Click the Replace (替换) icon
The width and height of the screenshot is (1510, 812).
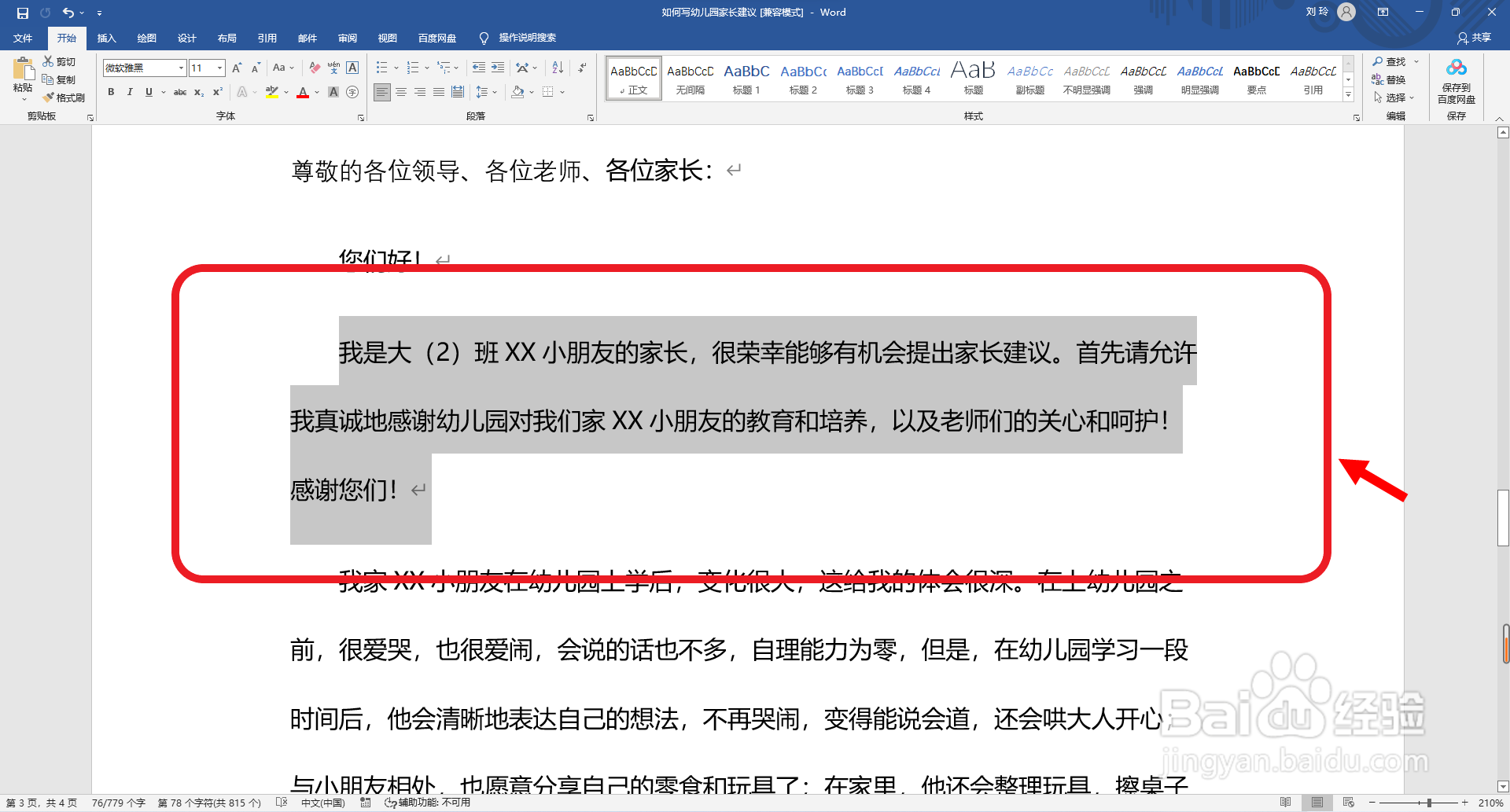click(1392, 79)
